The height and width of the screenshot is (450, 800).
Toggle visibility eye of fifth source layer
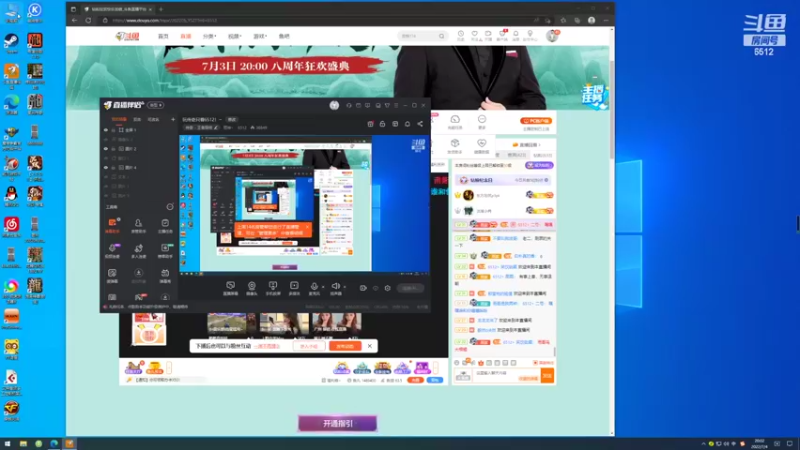tap(106, 167)
